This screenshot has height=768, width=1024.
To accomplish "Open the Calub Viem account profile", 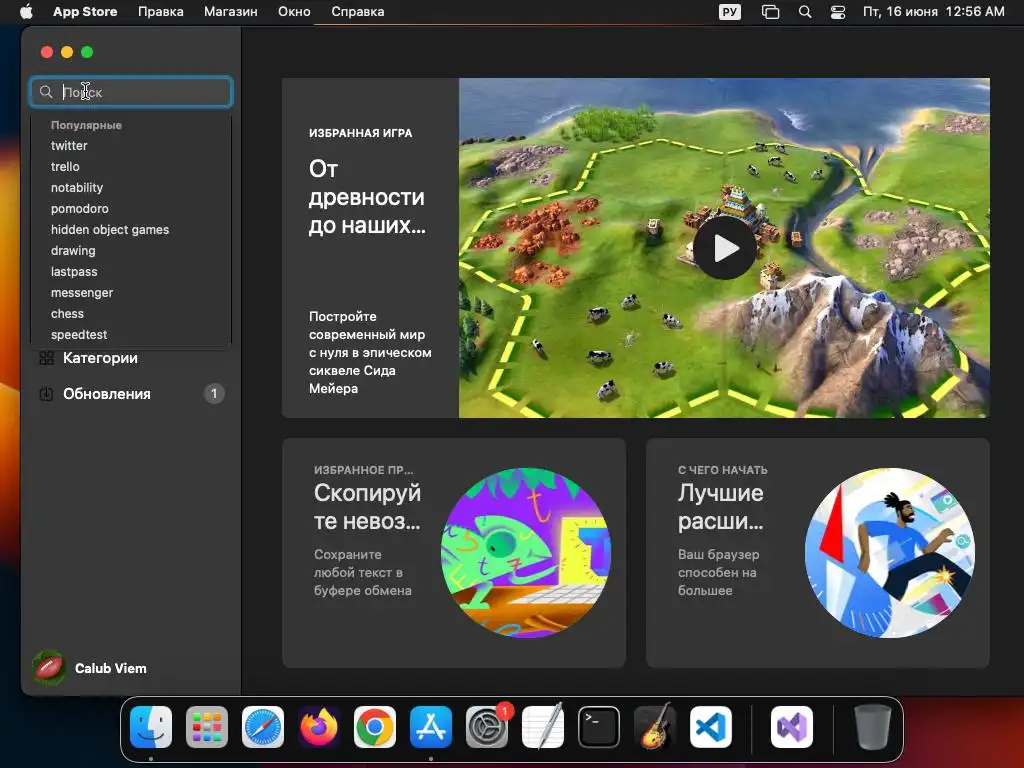I will pyautogui.click(x=90, y=668).
